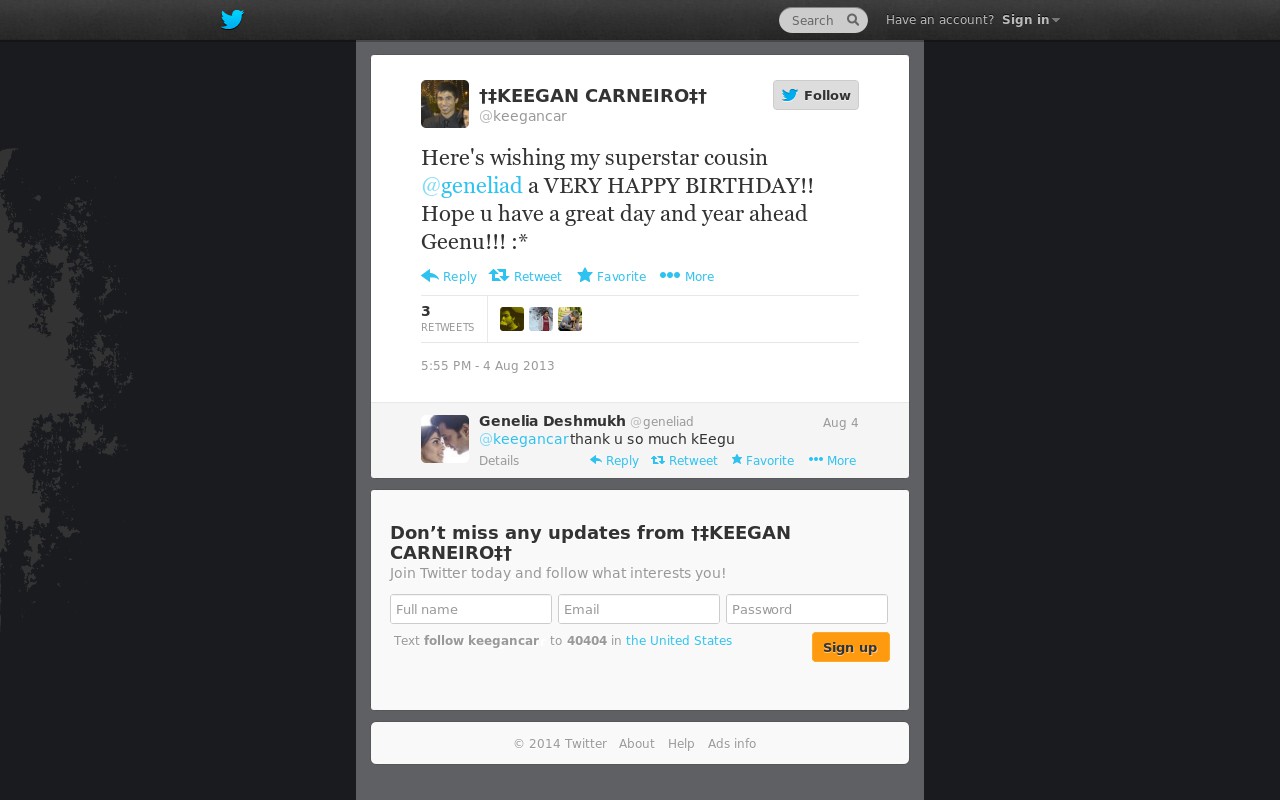Open the third retweeter's avatar
Viewport: 1280px width, 800px height.
click(x=570, y=319)
